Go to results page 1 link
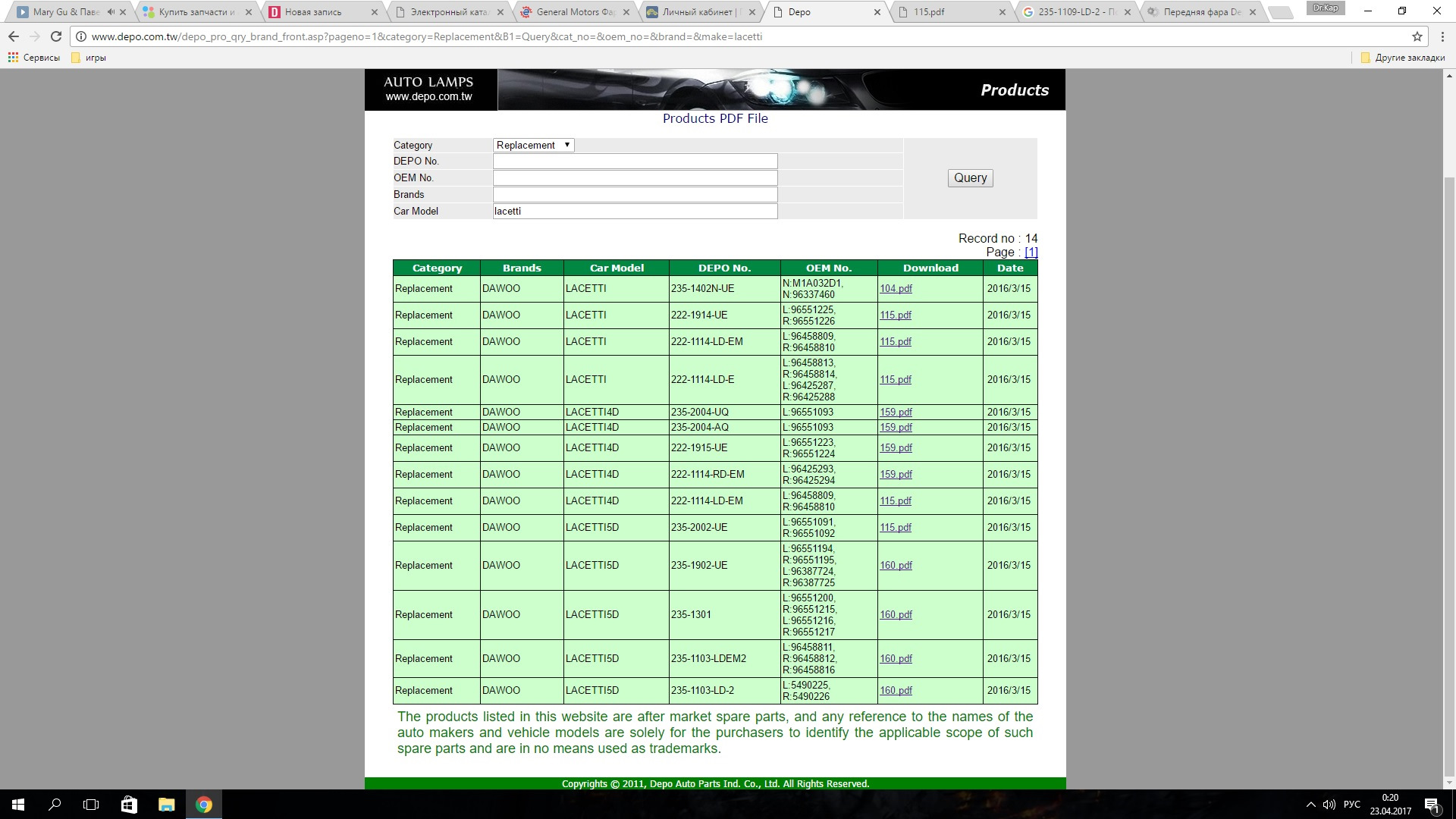Viewport: 1456px width, 819px height. [x=1031, y=253]
